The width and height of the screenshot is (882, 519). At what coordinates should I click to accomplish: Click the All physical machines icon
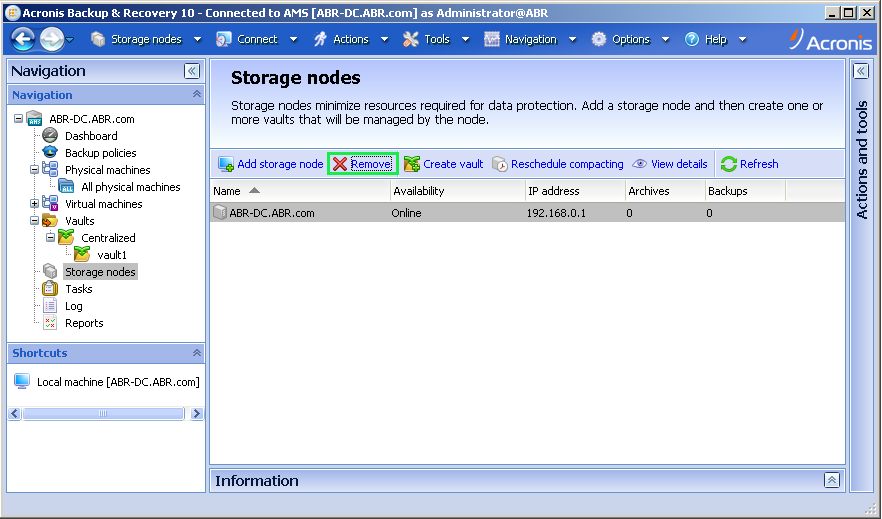(66, 186)
